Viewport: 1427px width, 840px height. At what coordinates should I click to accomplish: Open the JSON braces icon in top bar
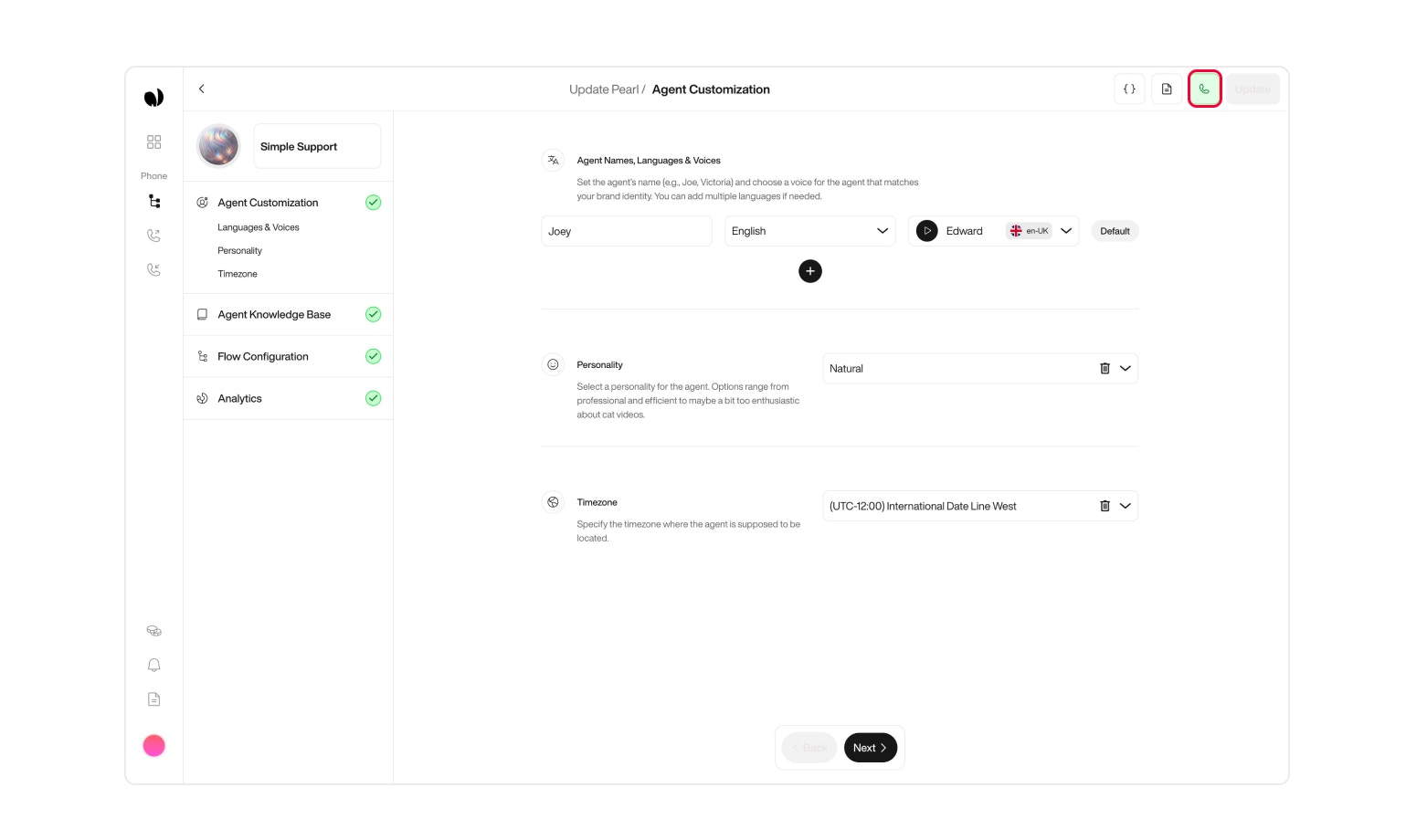click(1129, 89)
